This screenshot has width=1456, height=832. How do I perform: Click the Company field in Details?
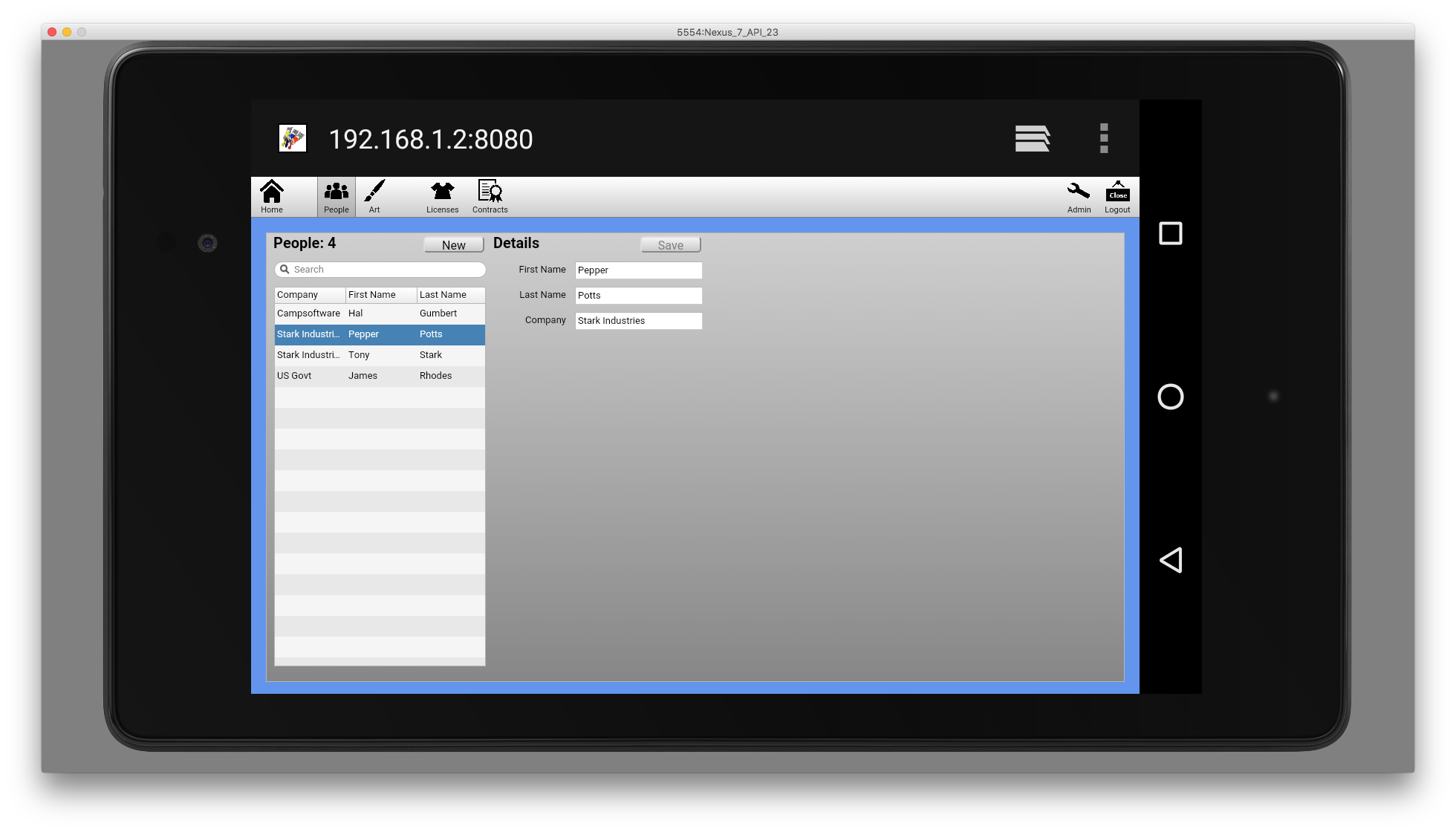[638, 320]
